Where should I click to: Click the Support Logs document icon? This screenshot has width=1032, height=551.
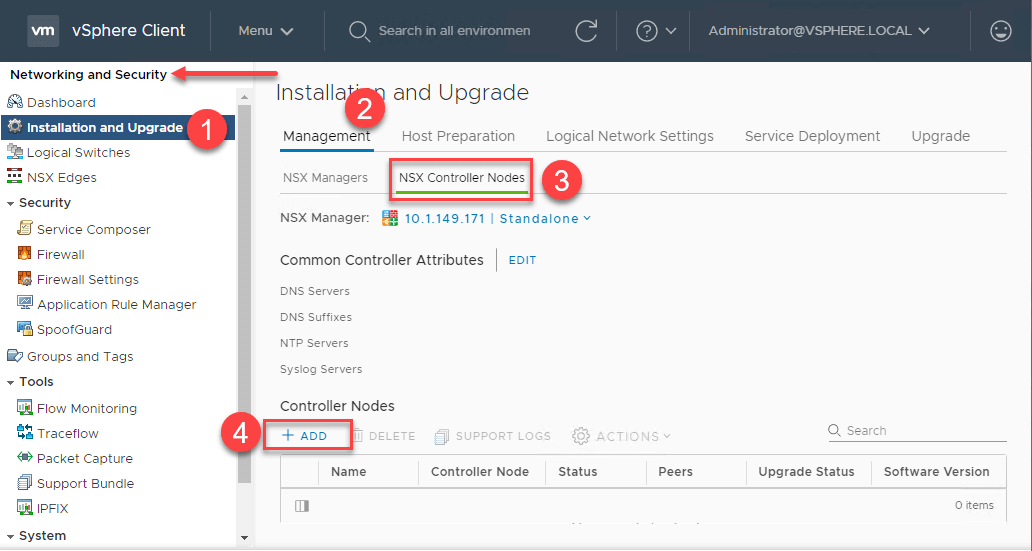[442, 436]
